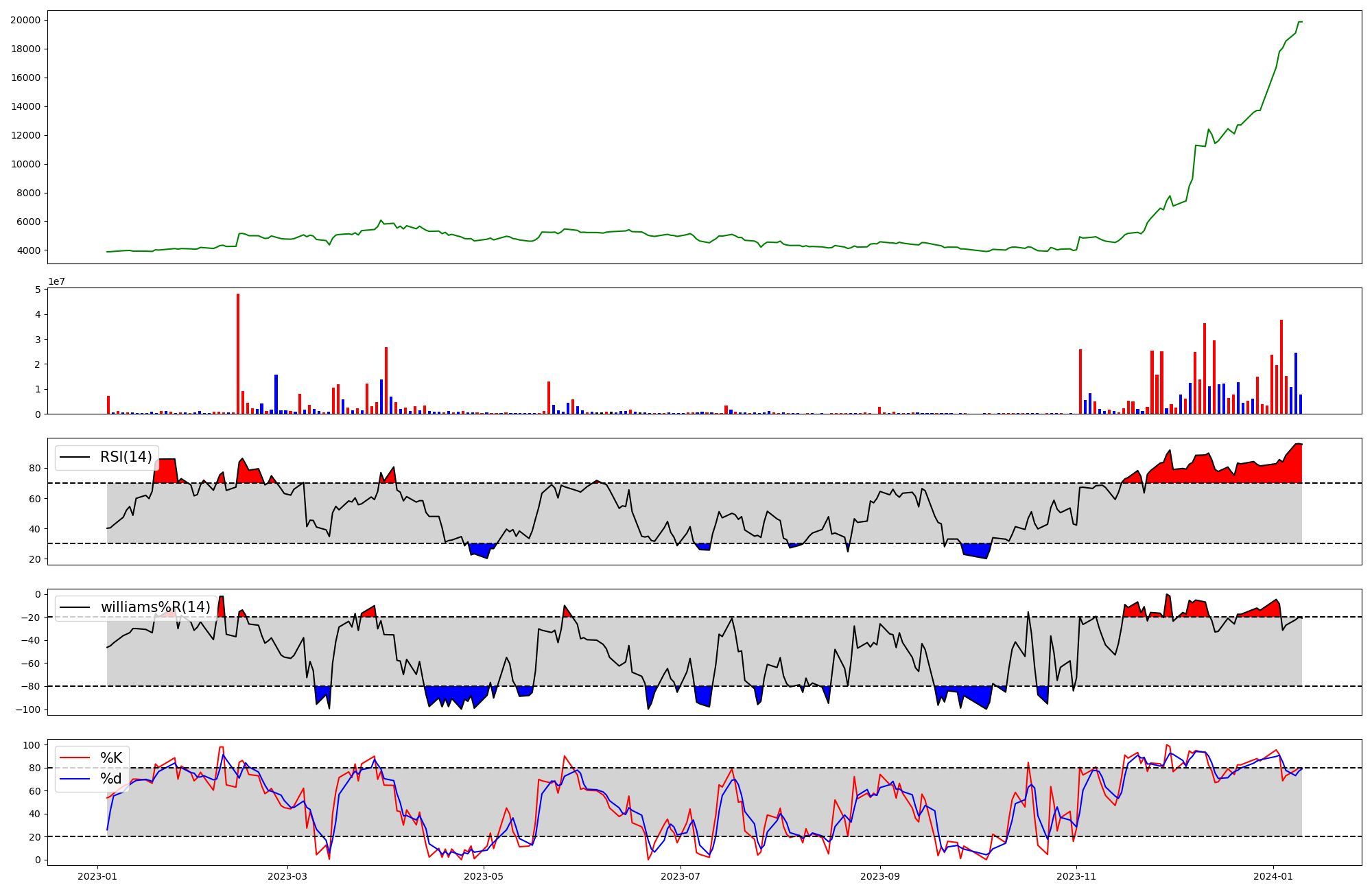1372x892 pixels.
Task: Click the blue %d legend line swatch
Action: coord(75,779)
